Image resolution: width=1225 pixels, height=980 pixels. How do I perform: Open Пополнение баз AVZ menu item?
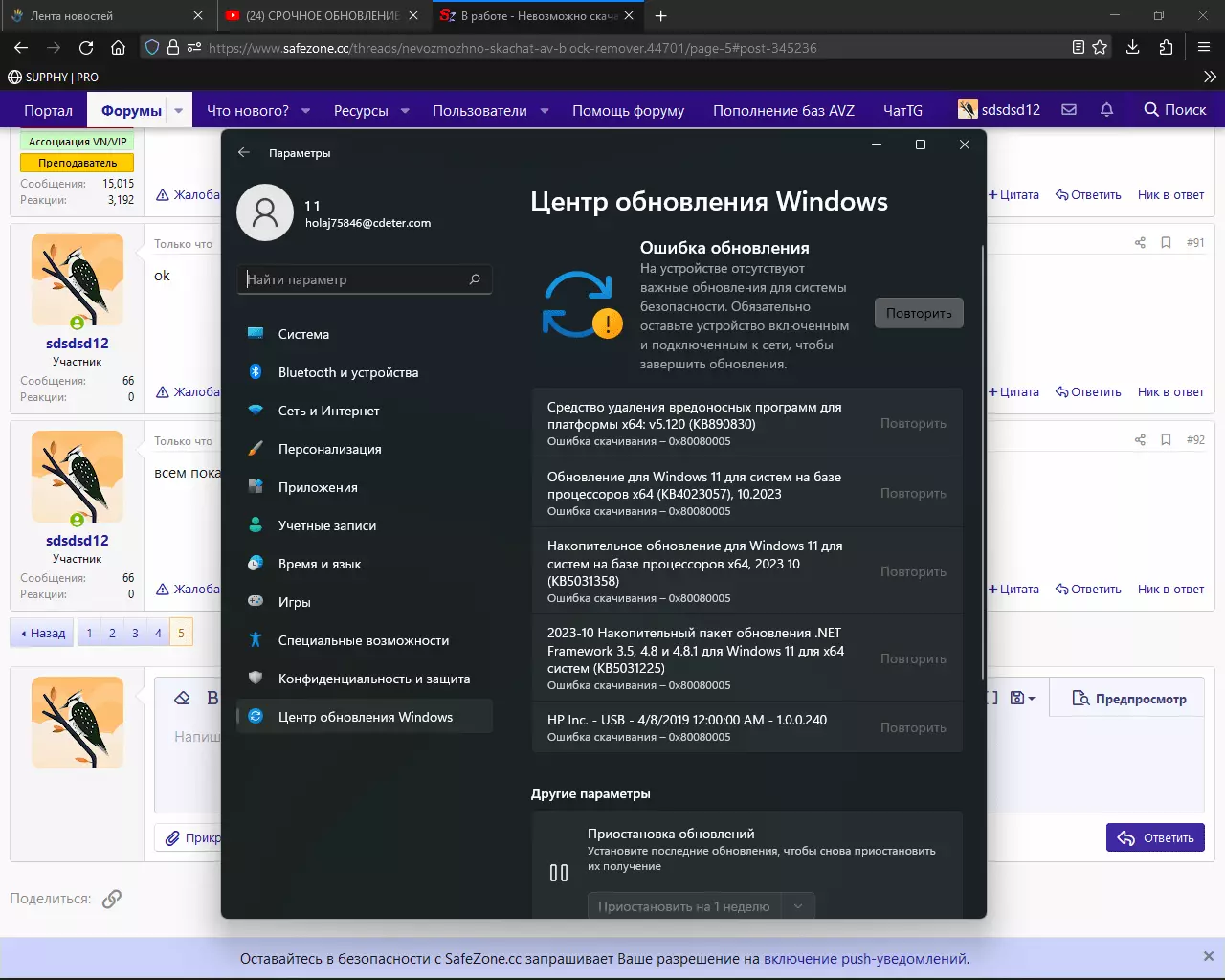point(784,110)
